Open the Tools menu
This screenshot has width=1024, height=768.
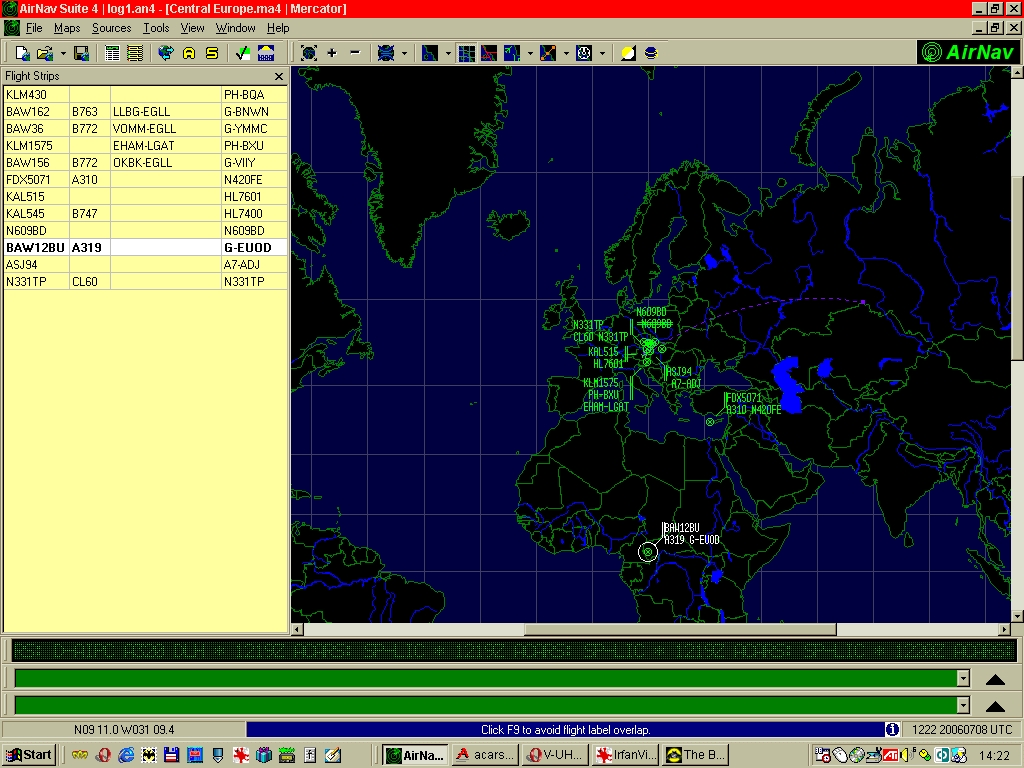click(x=156, y=28)
